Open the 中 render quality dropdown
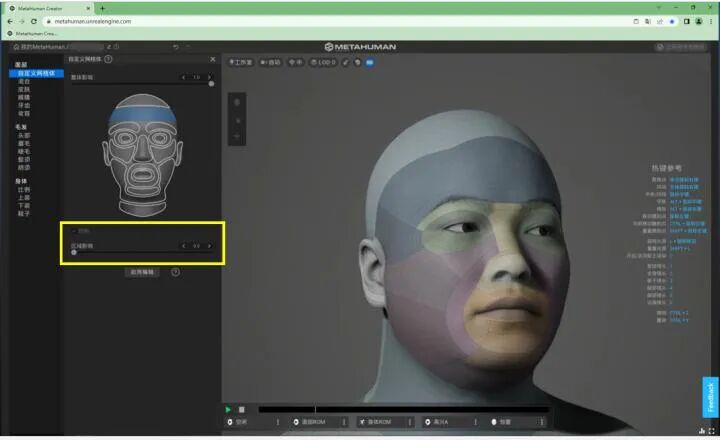 pyautogui.click(x=295, y=62)
